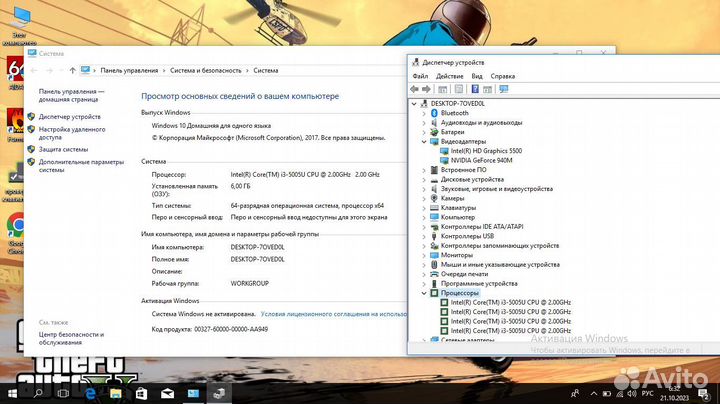Expand the Дисковые устройства node
This screenshot has height=404, width=720.
pyautogui.click(x=424, y=179)
